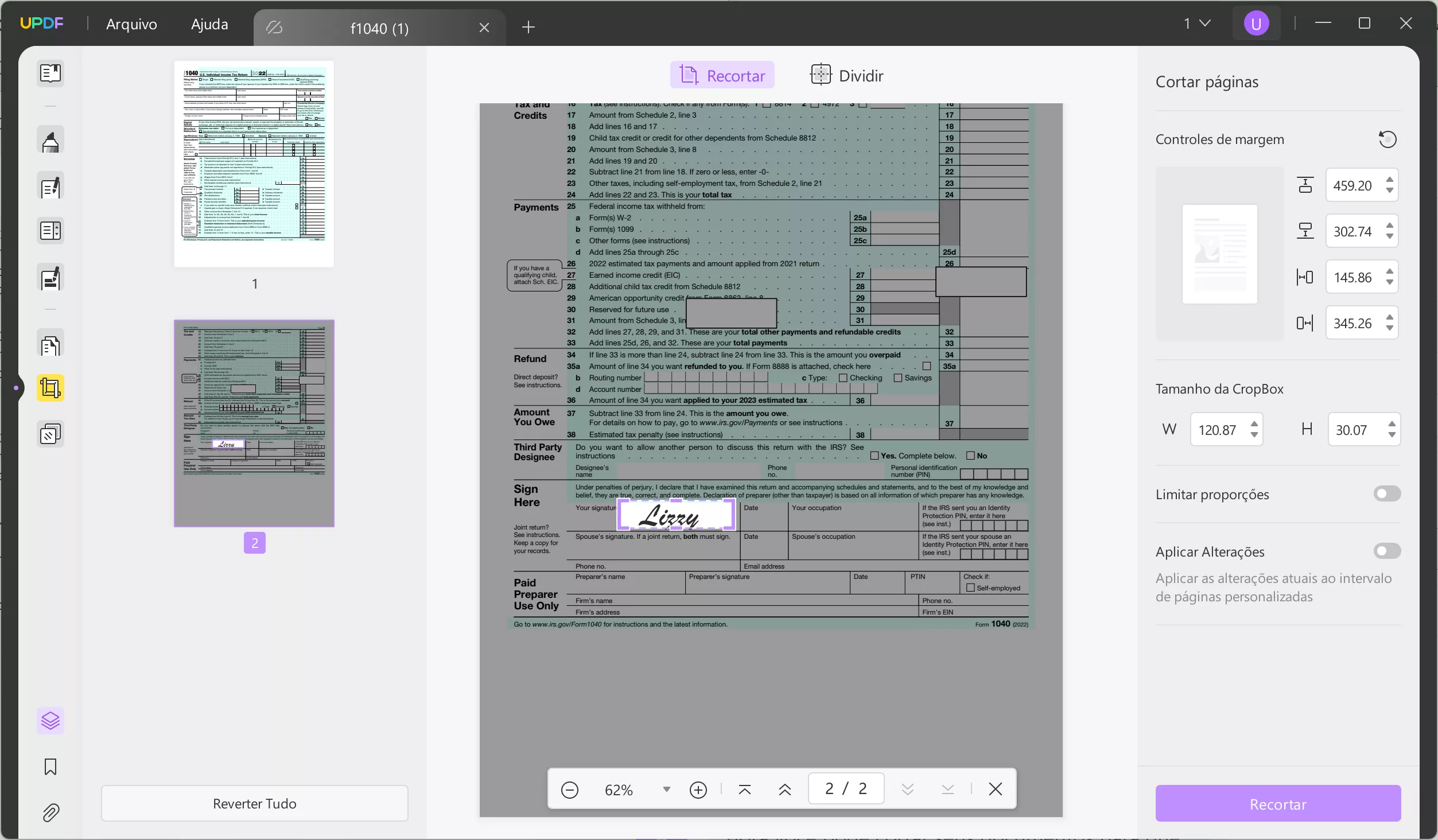
Task: Switch to the Dividir tab
Action: pyautogui.click(x=846, y=75)
